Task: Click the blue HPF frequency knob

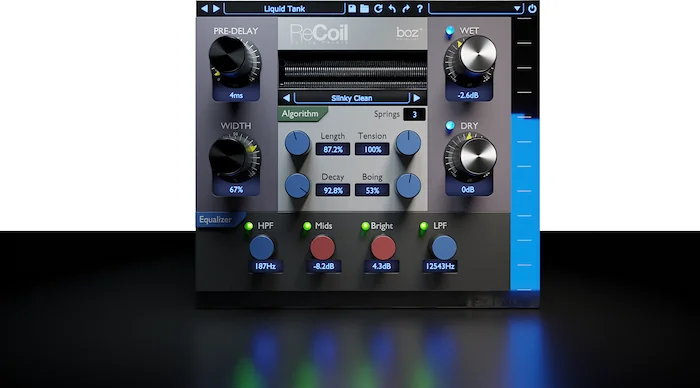Action: coord(262,248)
